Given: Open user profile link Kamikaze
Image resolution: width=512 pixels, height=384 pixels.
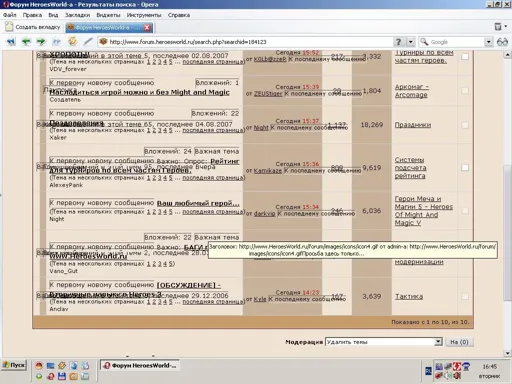Looking at the screenshot, I should [268, 171].
